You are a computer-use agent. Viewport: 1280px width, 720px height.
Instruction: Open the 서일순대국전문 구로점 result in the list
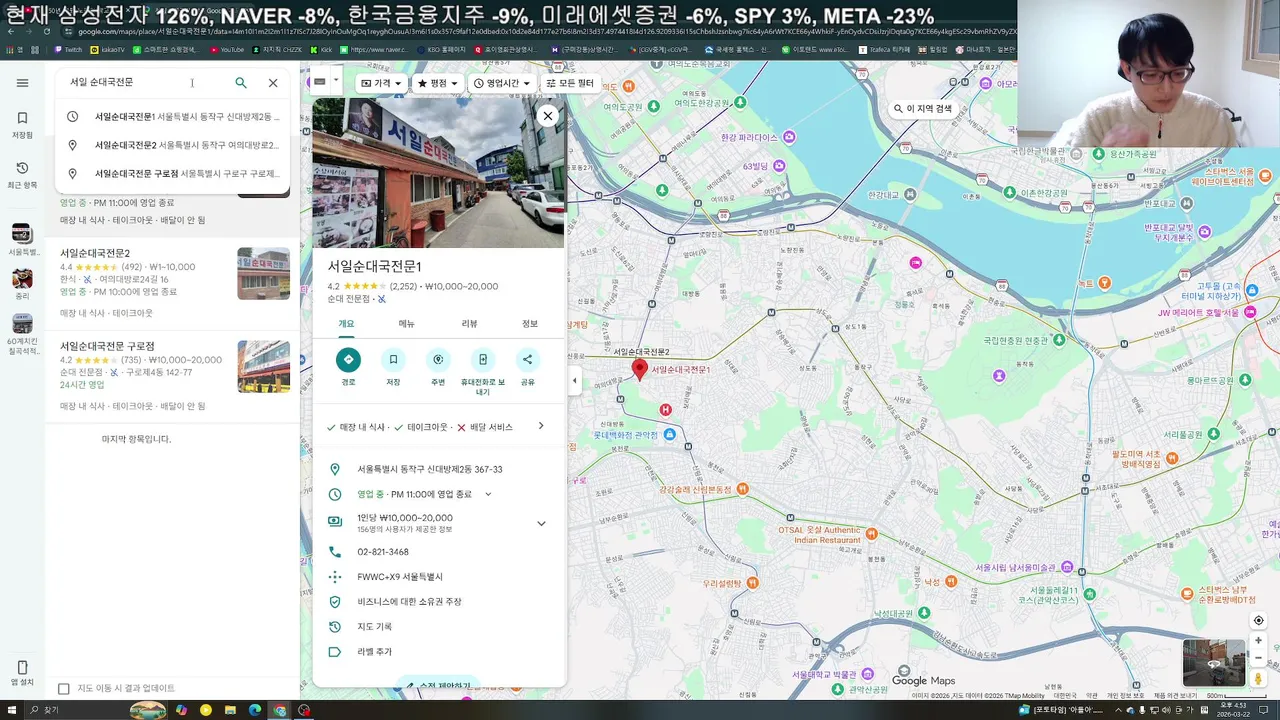pyautogui.click(x=172, y=376)
